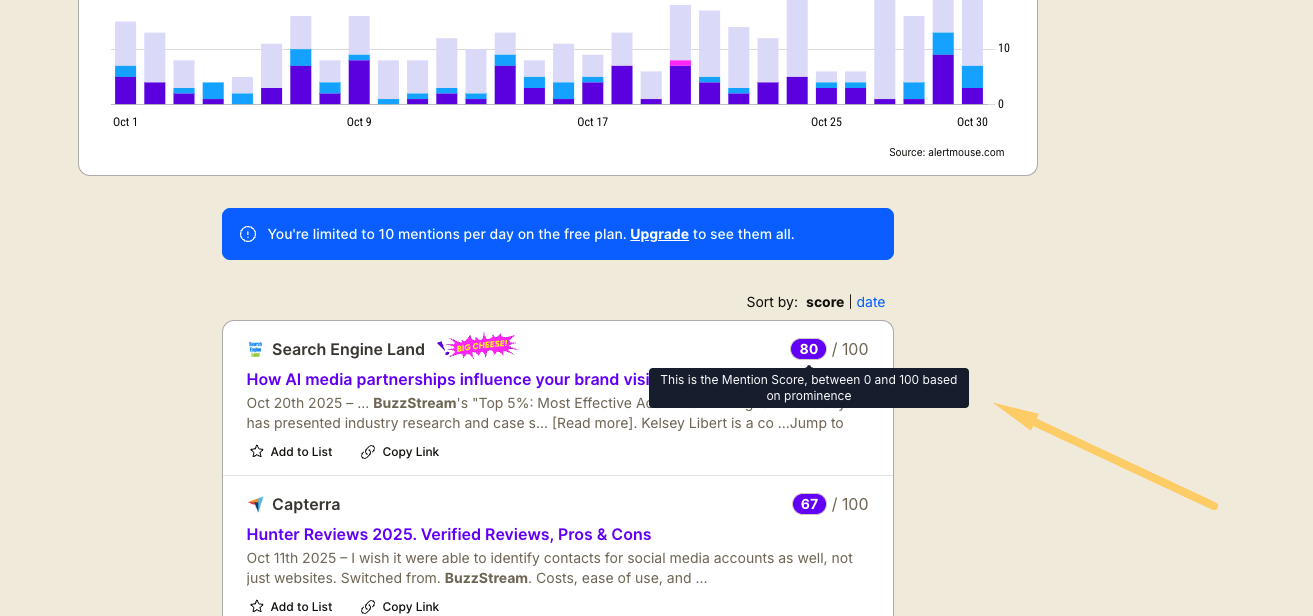Sort mentions by date

(x=870, y=302)
